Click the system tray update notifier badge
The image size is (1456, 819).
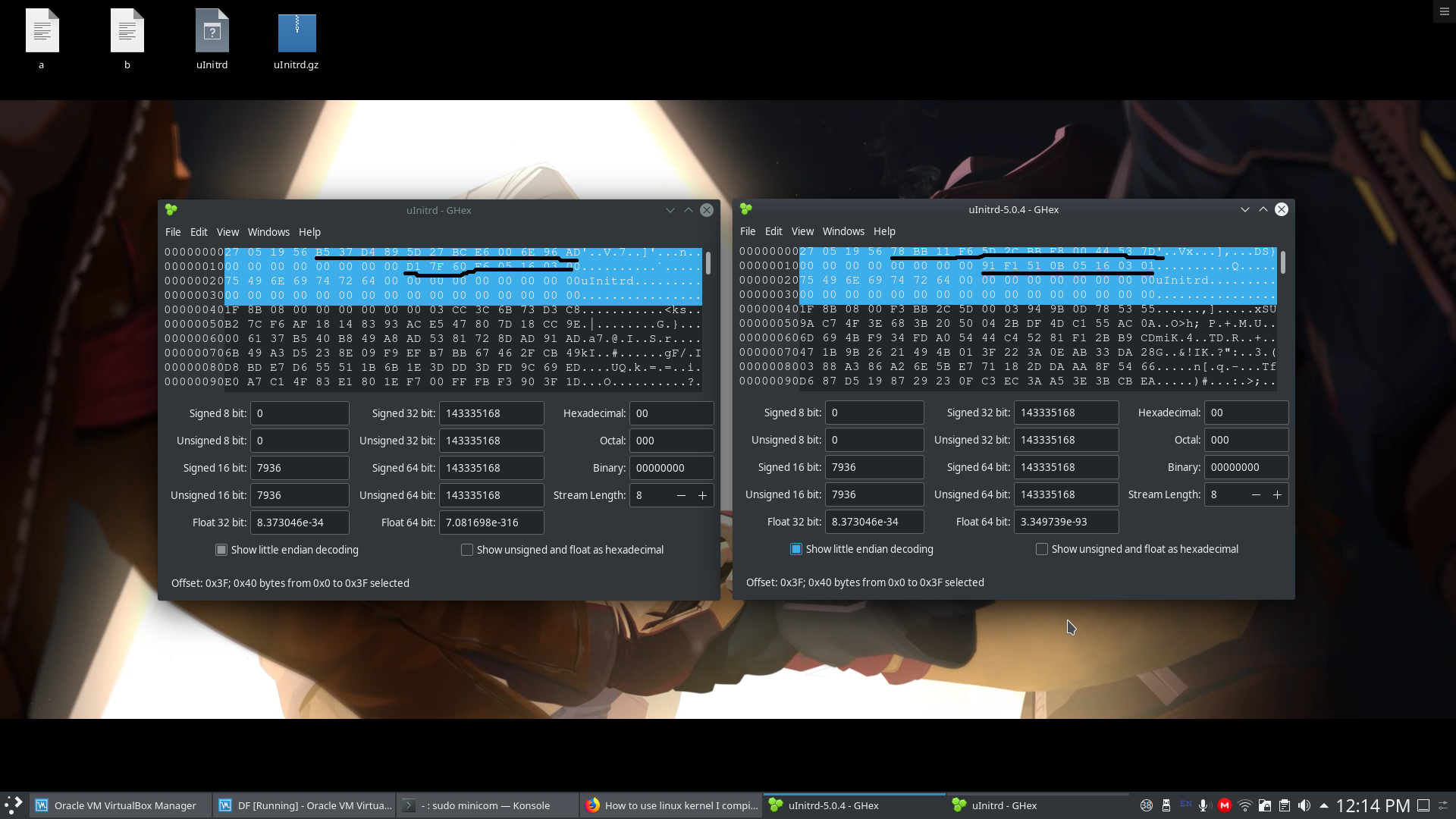(x=1147, y=805)
